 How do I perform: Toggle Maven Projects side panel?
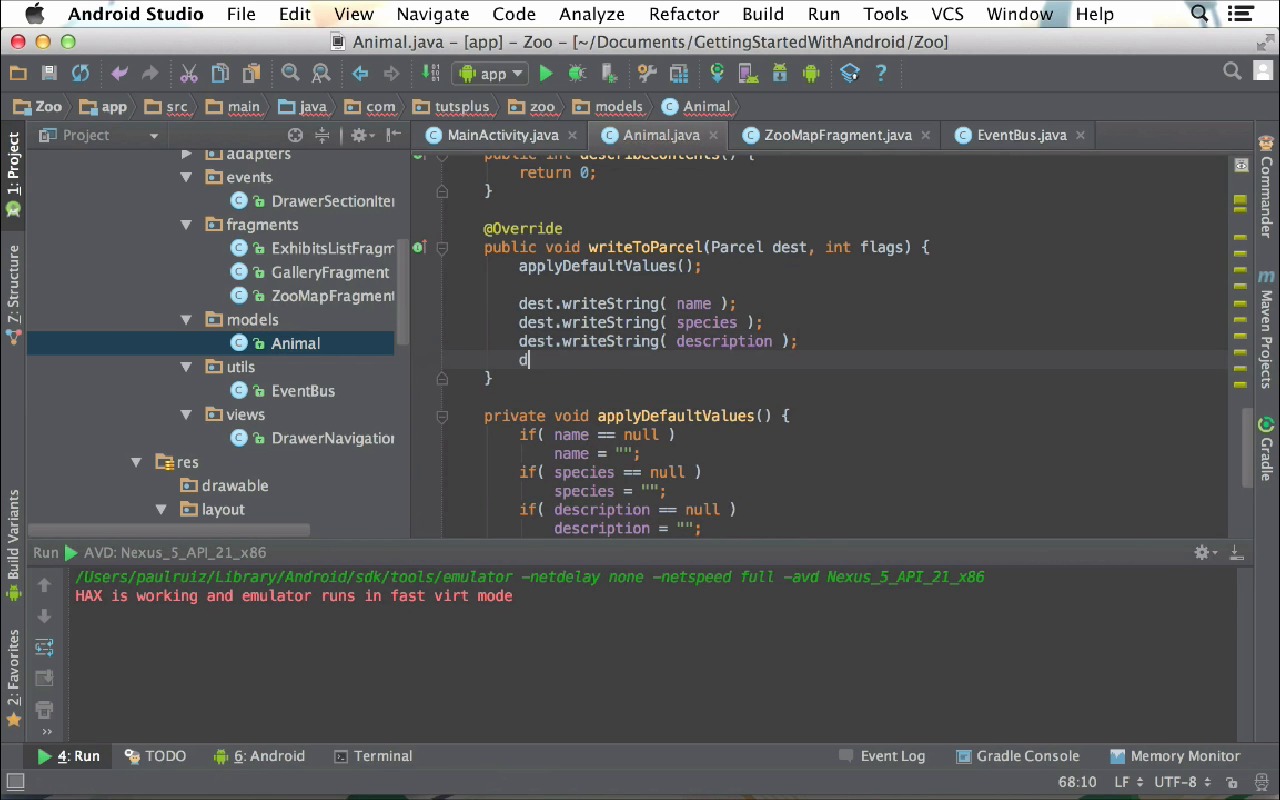tap(1266, 329)
